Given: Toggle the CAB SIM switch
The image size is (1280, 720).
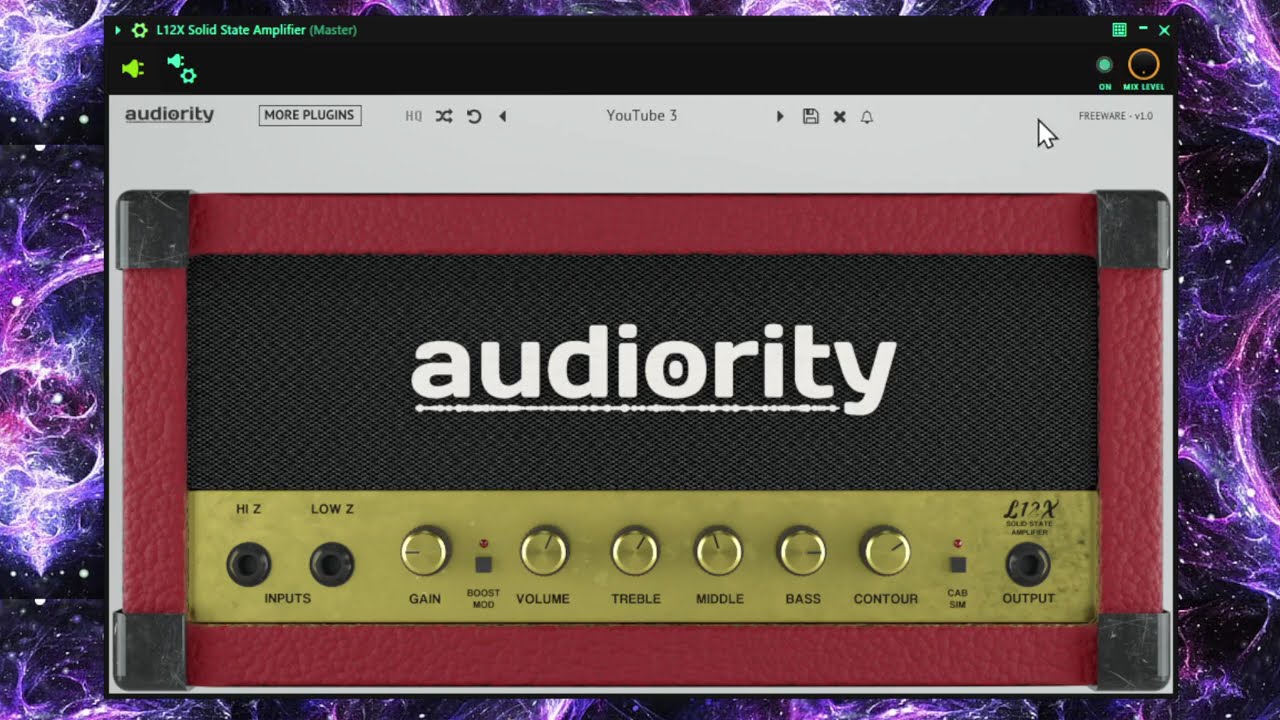Looking at the screenshot, I should click(x=958, y=564).
